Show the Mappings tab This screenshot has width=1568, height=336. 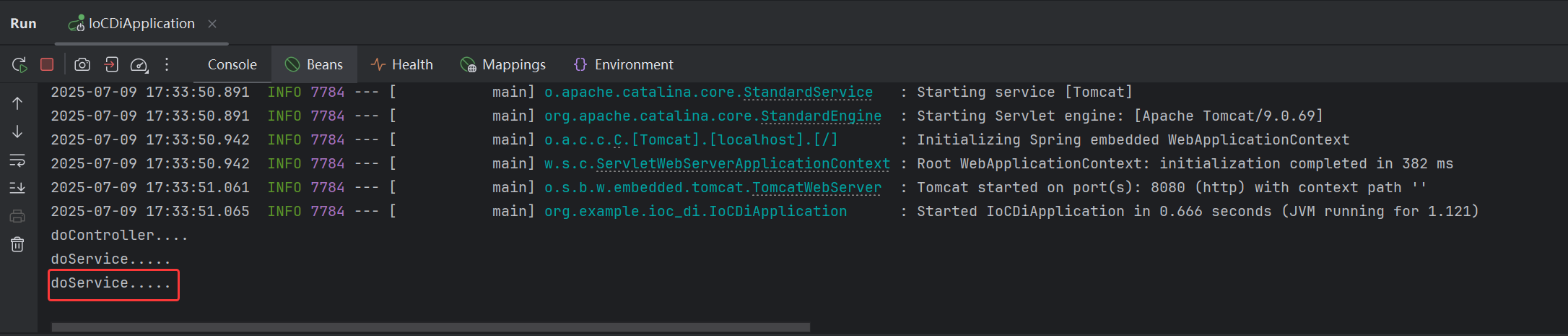coord(503,64)
